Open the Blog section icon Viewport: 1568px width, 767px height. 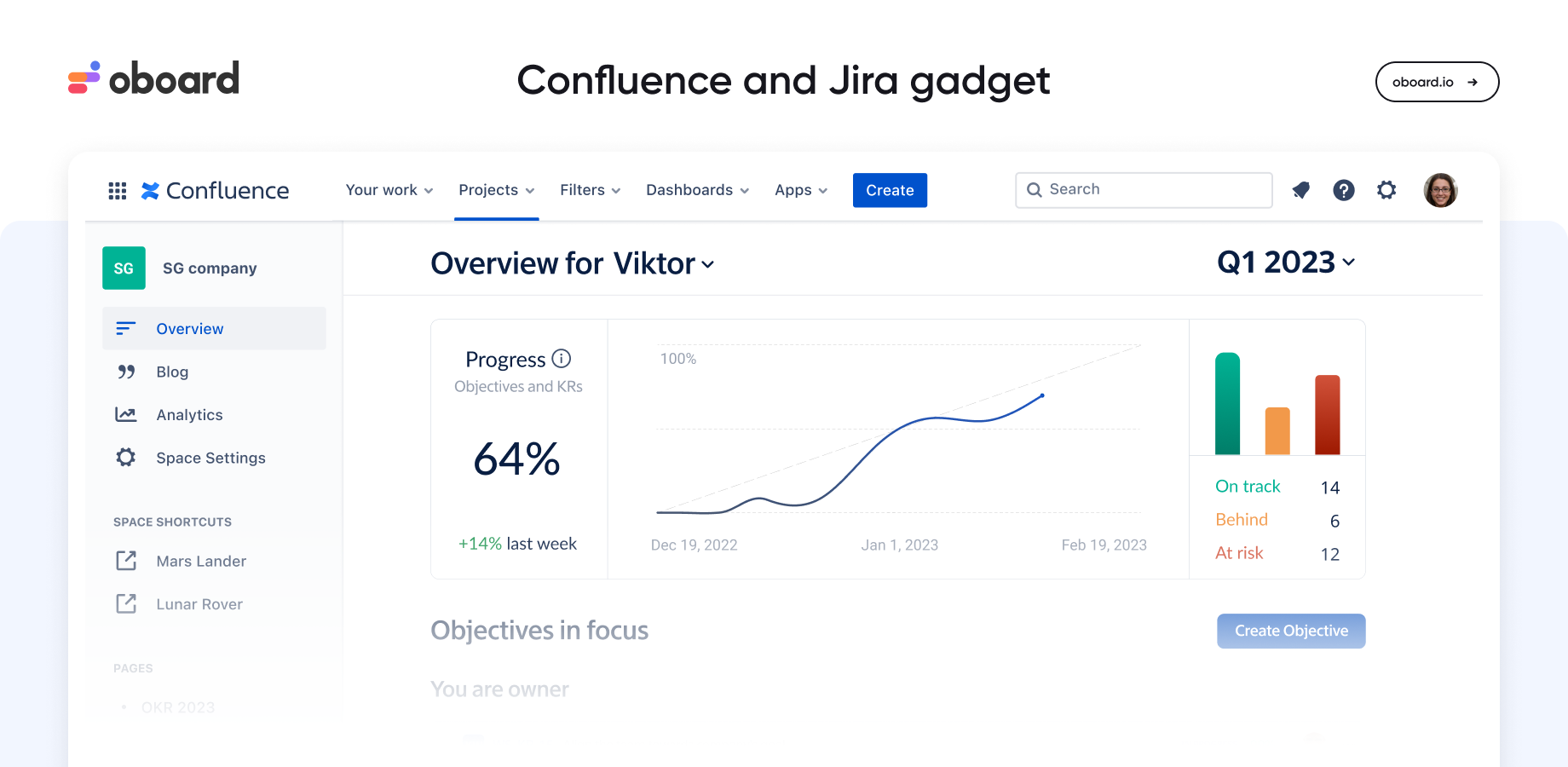125,372
